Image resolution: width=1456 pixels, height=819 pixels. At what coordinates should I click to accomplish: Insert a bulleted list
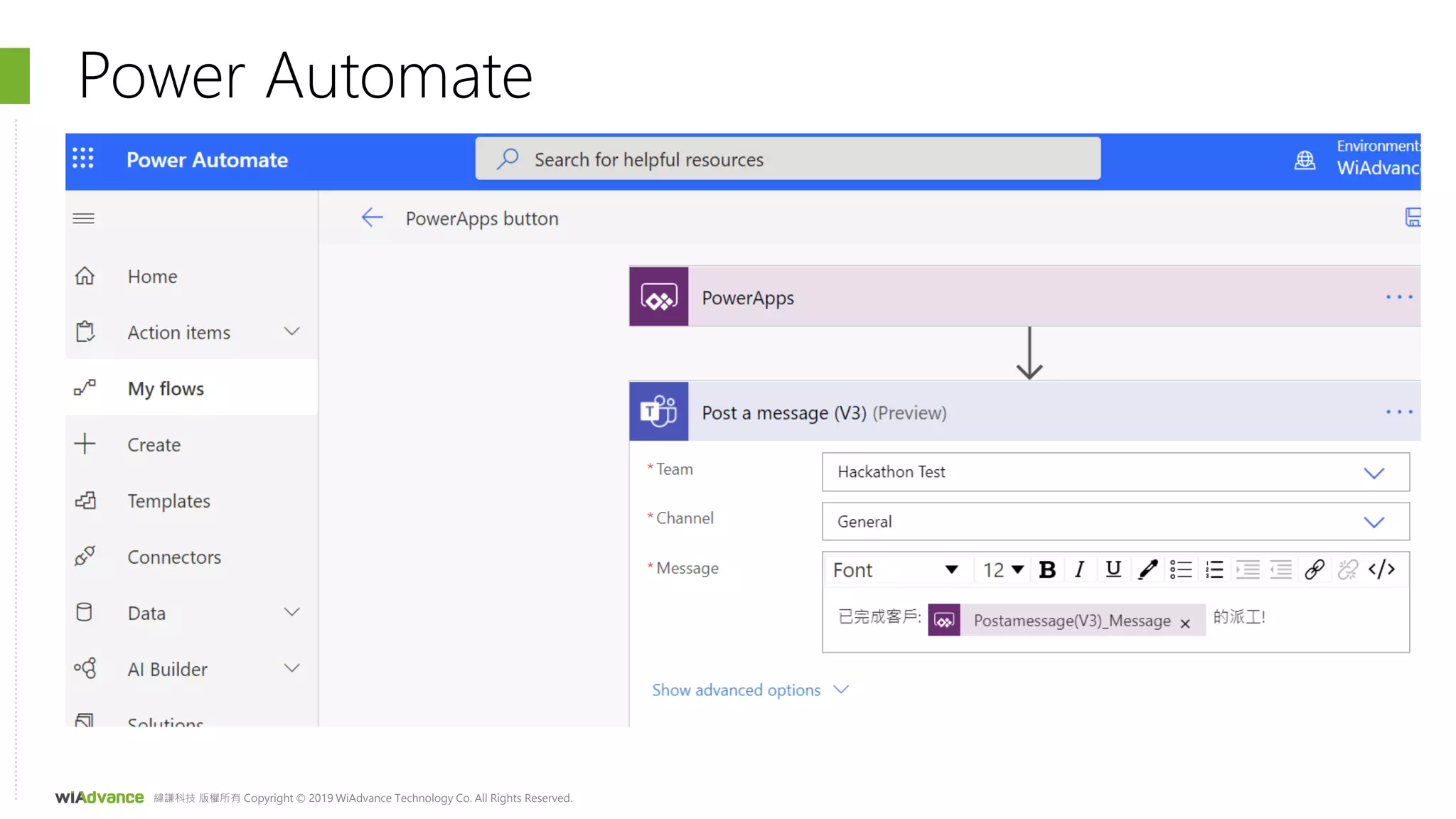pyautogui.click(x=1181, y=569)
